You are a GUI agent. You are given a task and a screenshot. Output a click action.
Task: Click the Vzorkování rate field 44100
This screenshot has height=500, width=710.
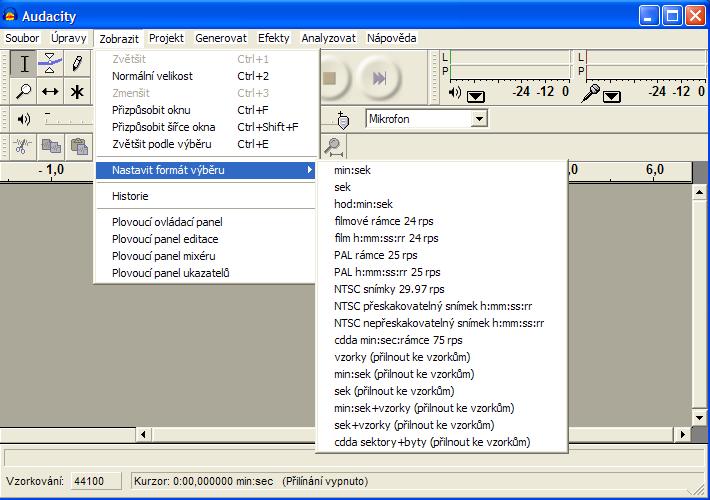coord(91,482)
